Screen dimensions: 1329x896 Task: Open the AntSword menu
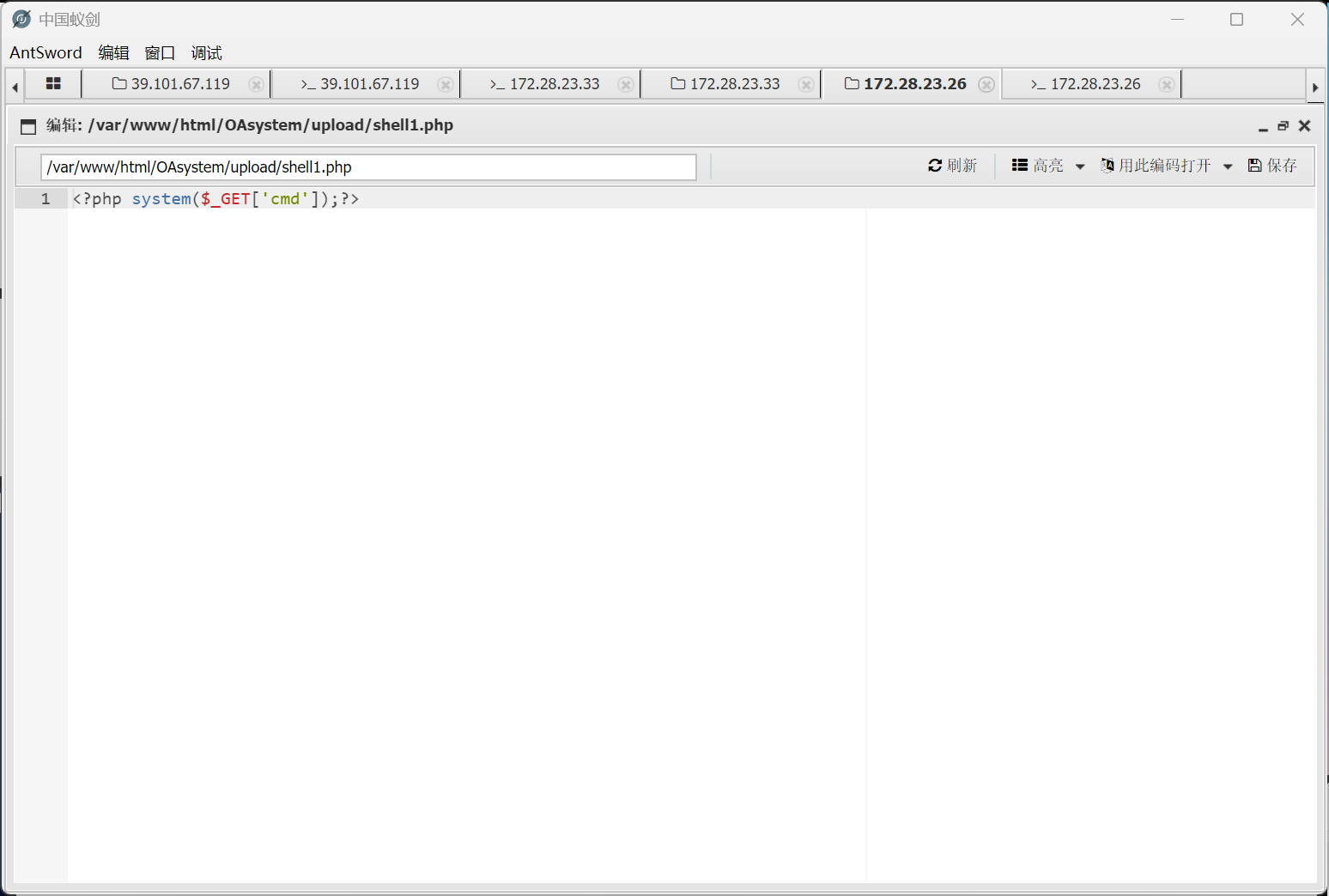click(46, 52)
